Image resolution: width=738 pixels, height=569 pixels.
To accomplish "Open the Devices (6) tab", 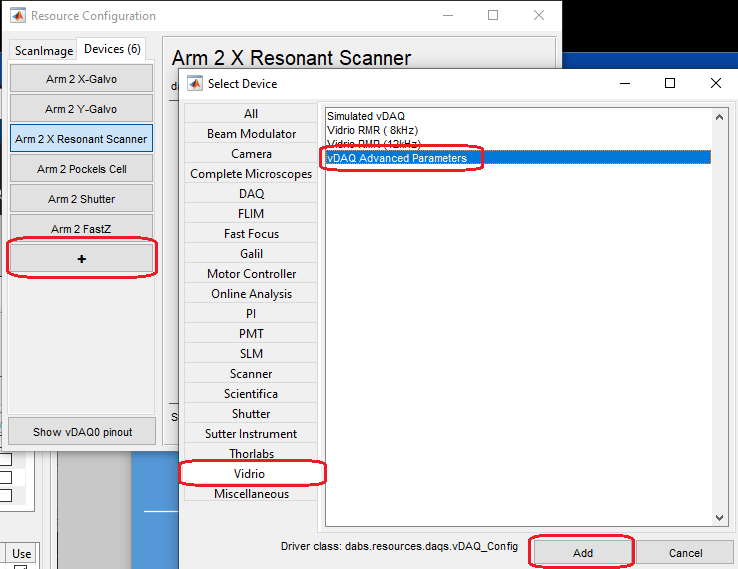I will [x=112, y=49].
